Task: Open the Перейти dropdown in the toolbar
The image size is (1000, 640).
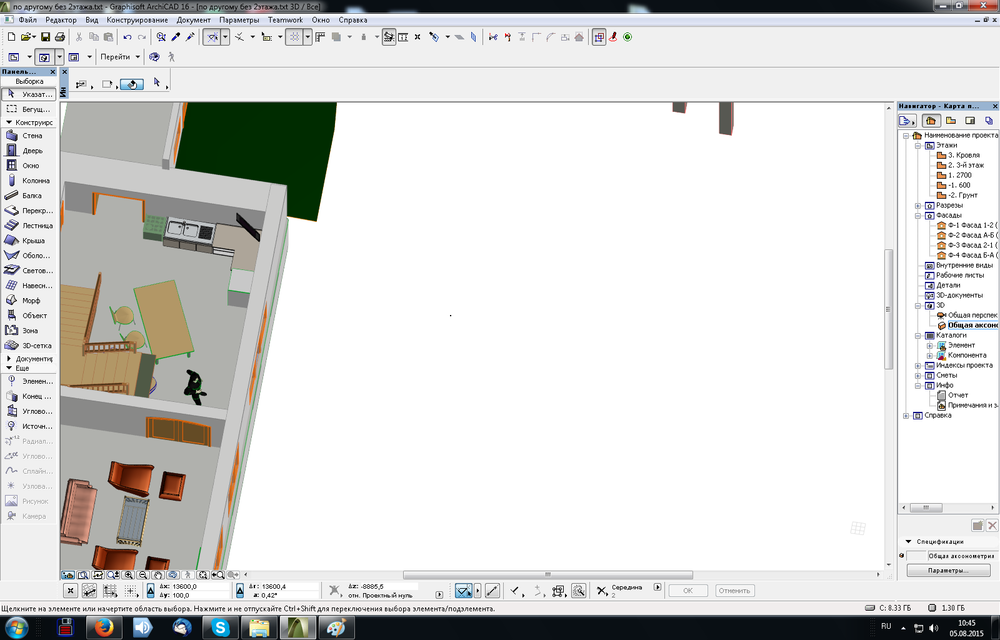Action: pyautogui.click(x=120, y=56)
